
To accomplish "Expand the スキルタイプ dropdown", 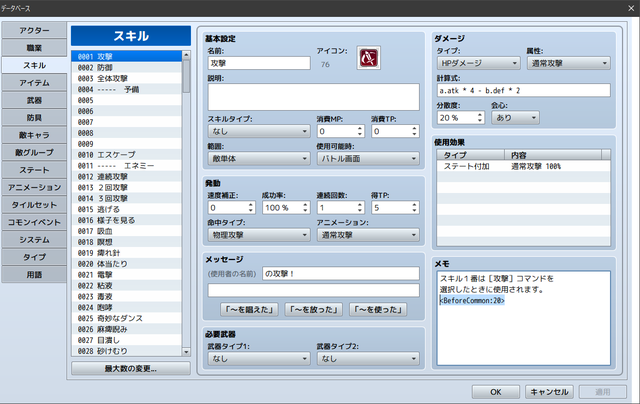I will point(259,131).
